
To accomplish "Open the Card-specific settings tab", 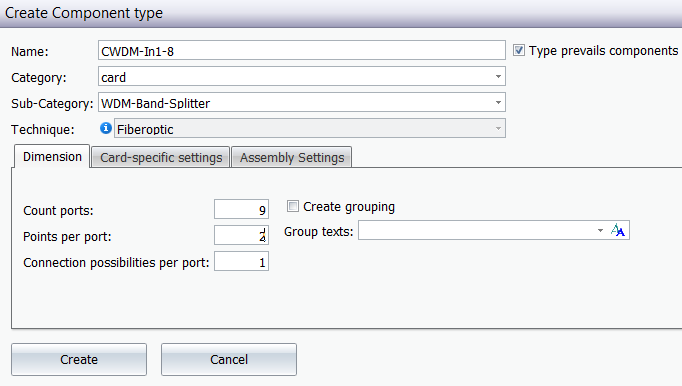I will tap(161, 157).
